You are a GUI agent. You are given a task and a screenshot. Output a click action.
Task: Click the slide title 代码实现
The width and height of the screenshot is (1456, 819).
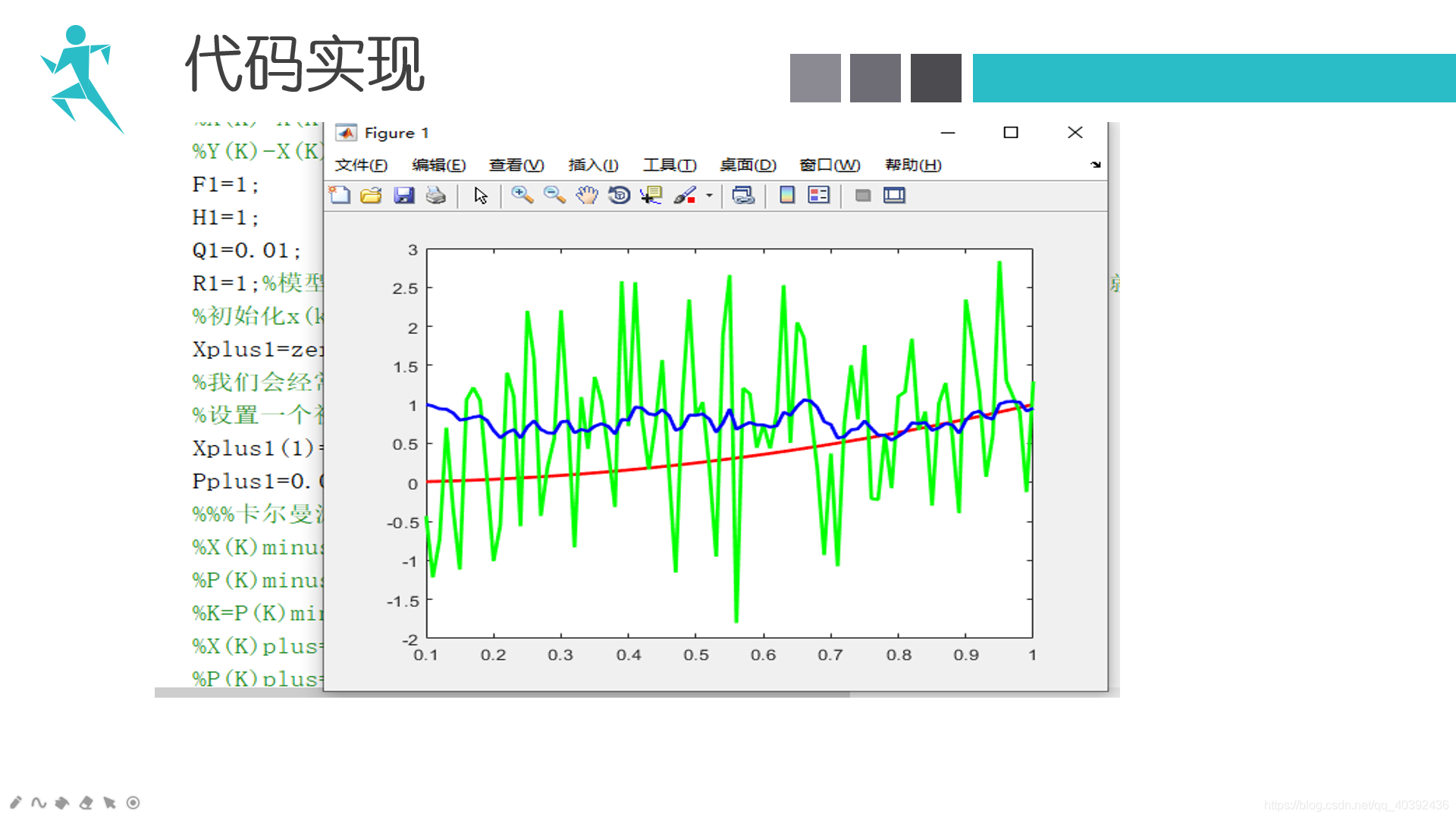(x=305, y=64)
